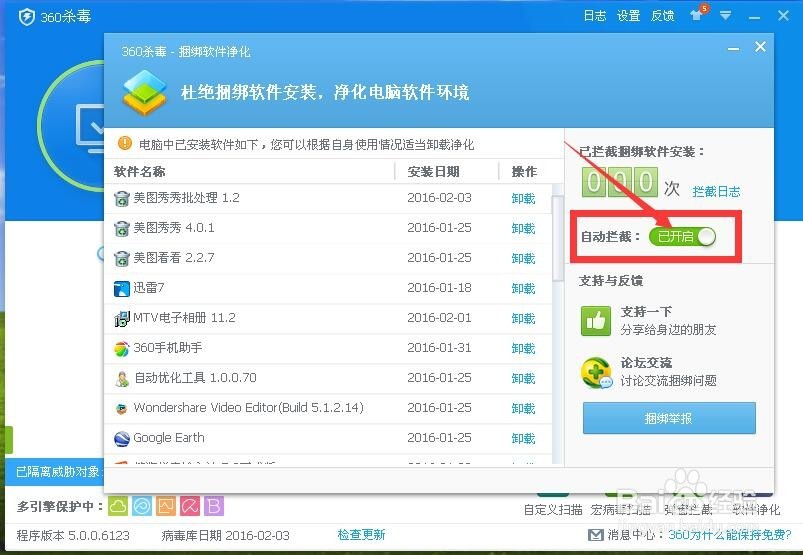The height and width of the screenshot is (555, 803).
Task: Click date 2016-02-01 of MTV电子相册
Action: pyautogui.click(x=439, y=318)
